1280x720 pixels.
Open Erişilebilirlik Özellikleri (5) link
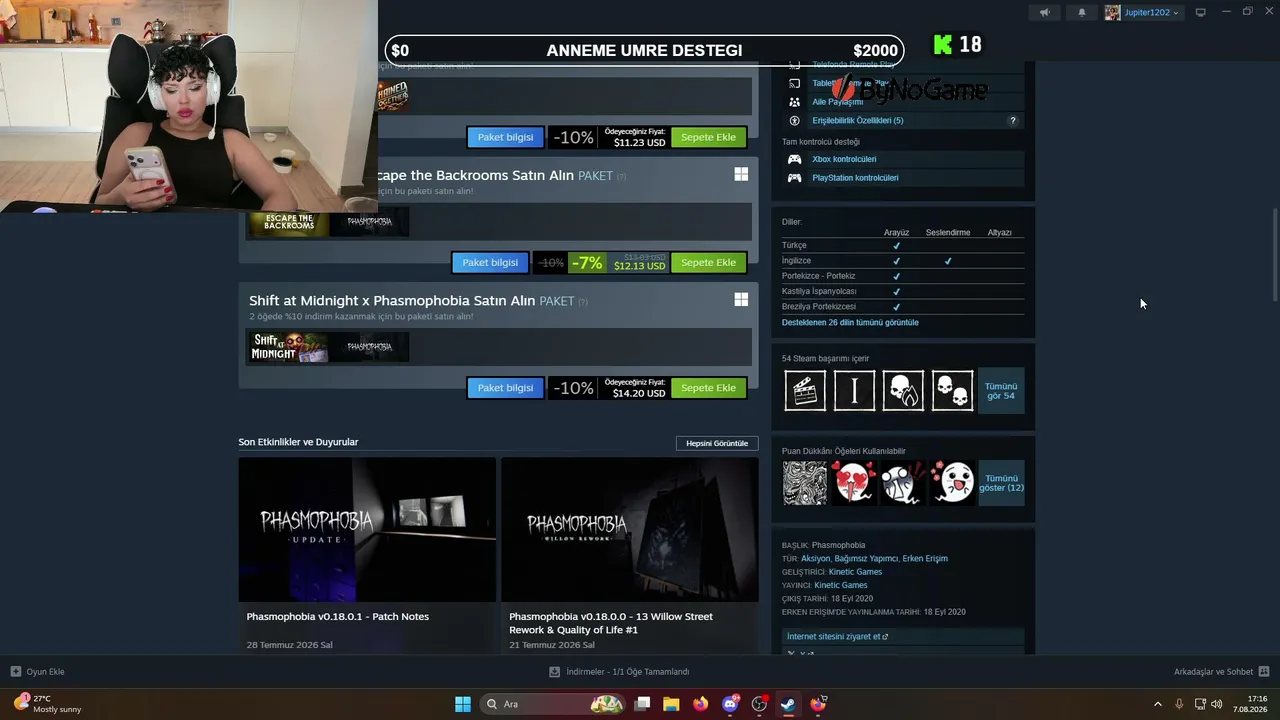click(x=857, y=121)
